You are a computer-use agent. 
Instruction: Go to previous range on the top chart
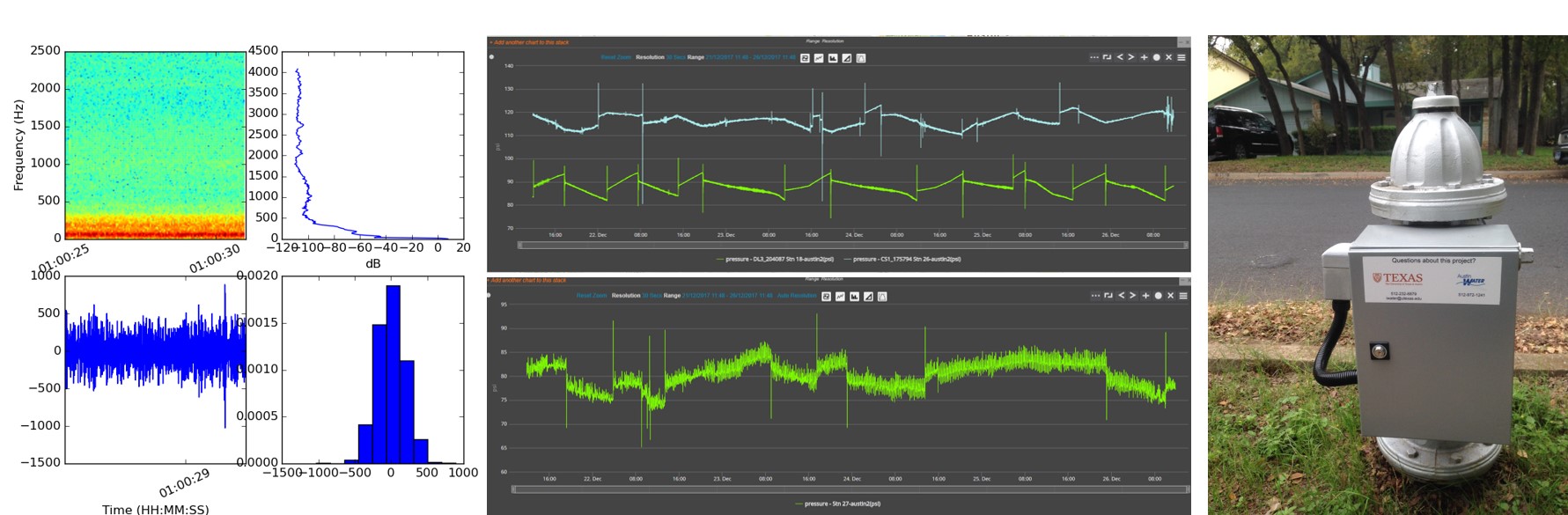point(1120,57)
